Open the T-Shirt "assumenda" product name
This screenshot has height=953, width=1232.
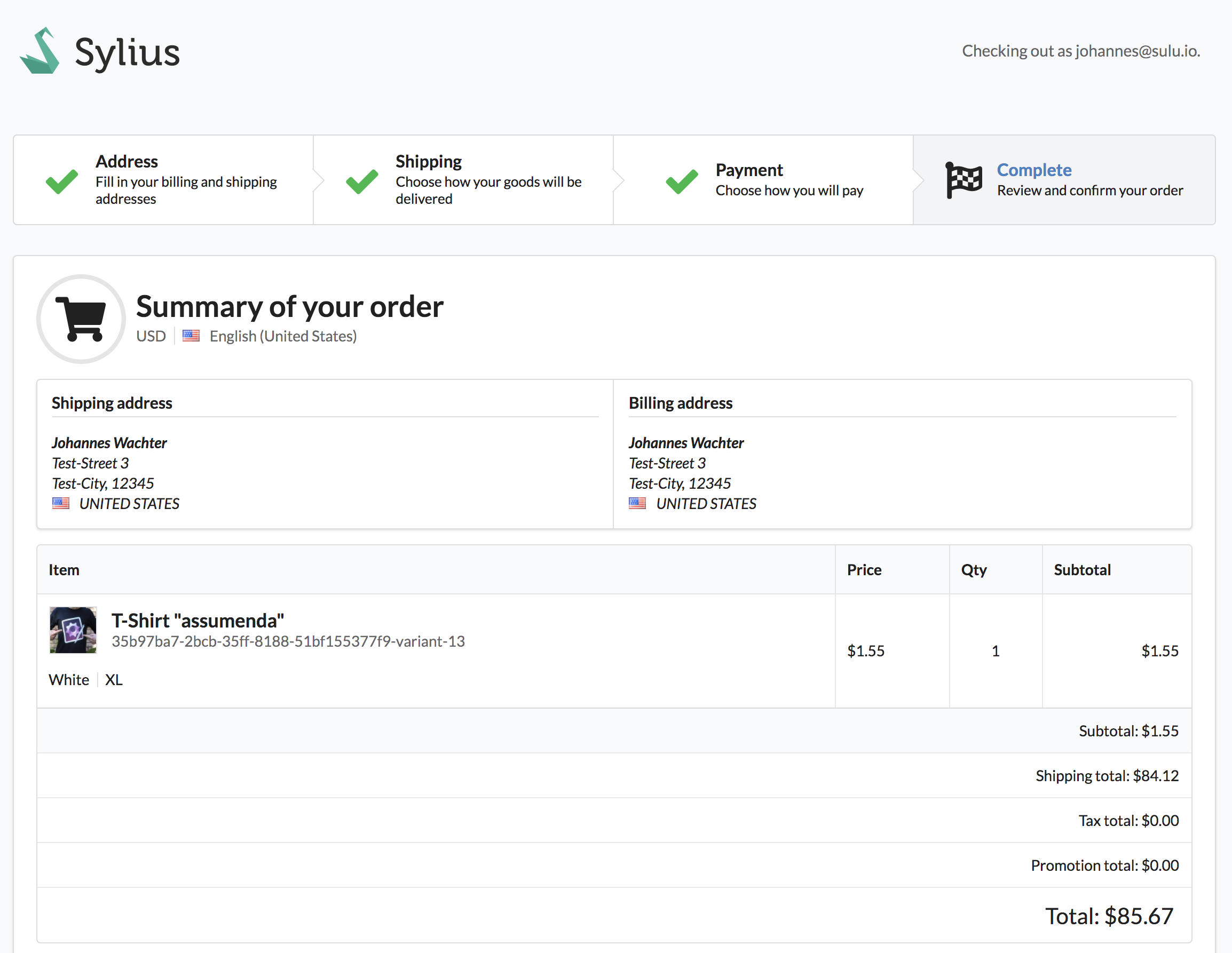pos(198,620)
